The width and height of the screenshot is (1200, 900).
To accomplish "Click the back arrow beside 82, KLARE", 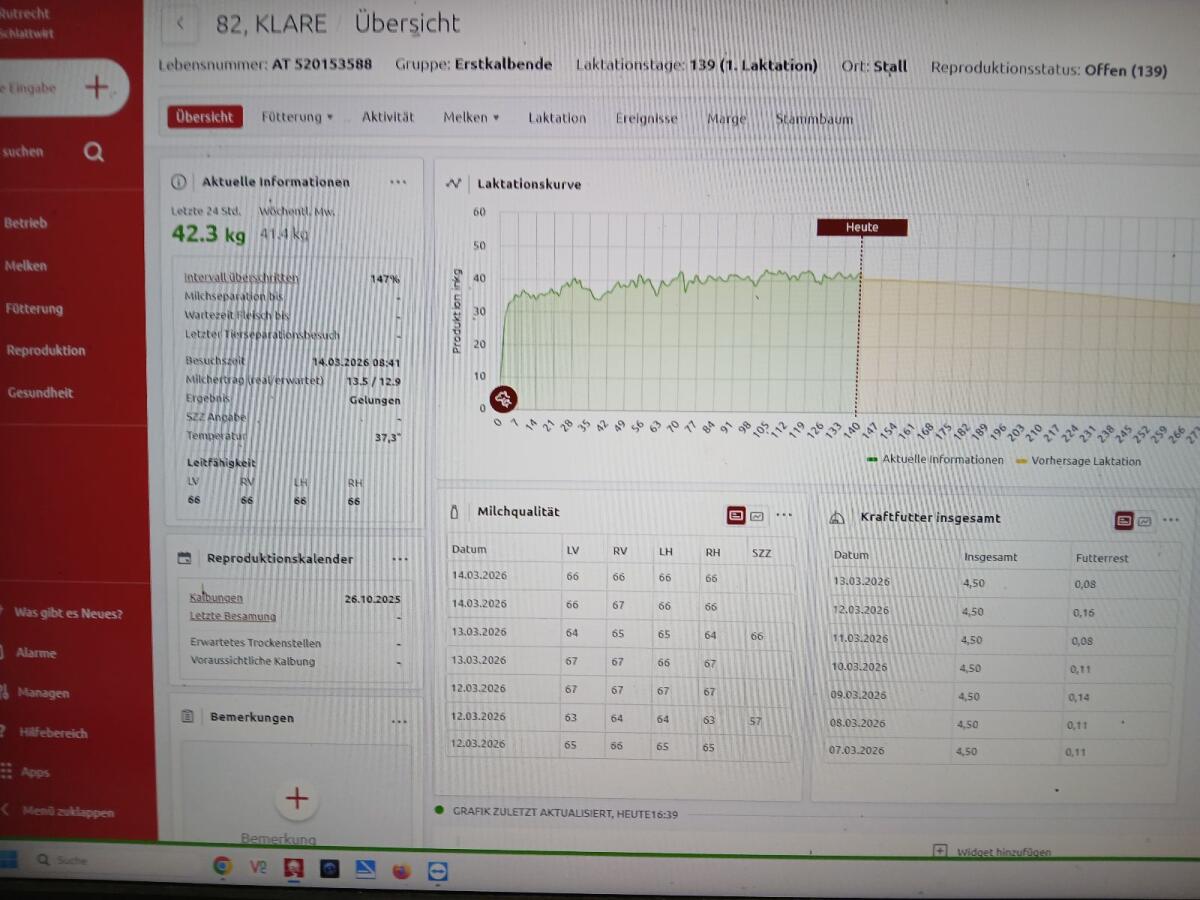I will pyautogui.click(x=180, y=24).
